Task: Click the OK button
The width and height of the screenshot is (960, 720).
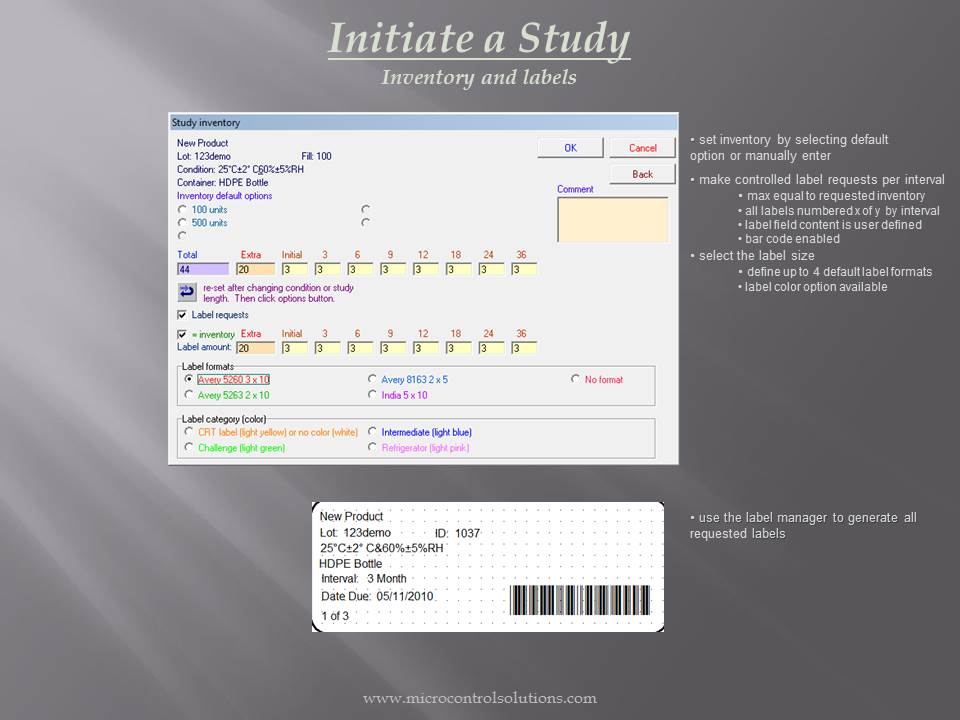Action: (569, 147)
